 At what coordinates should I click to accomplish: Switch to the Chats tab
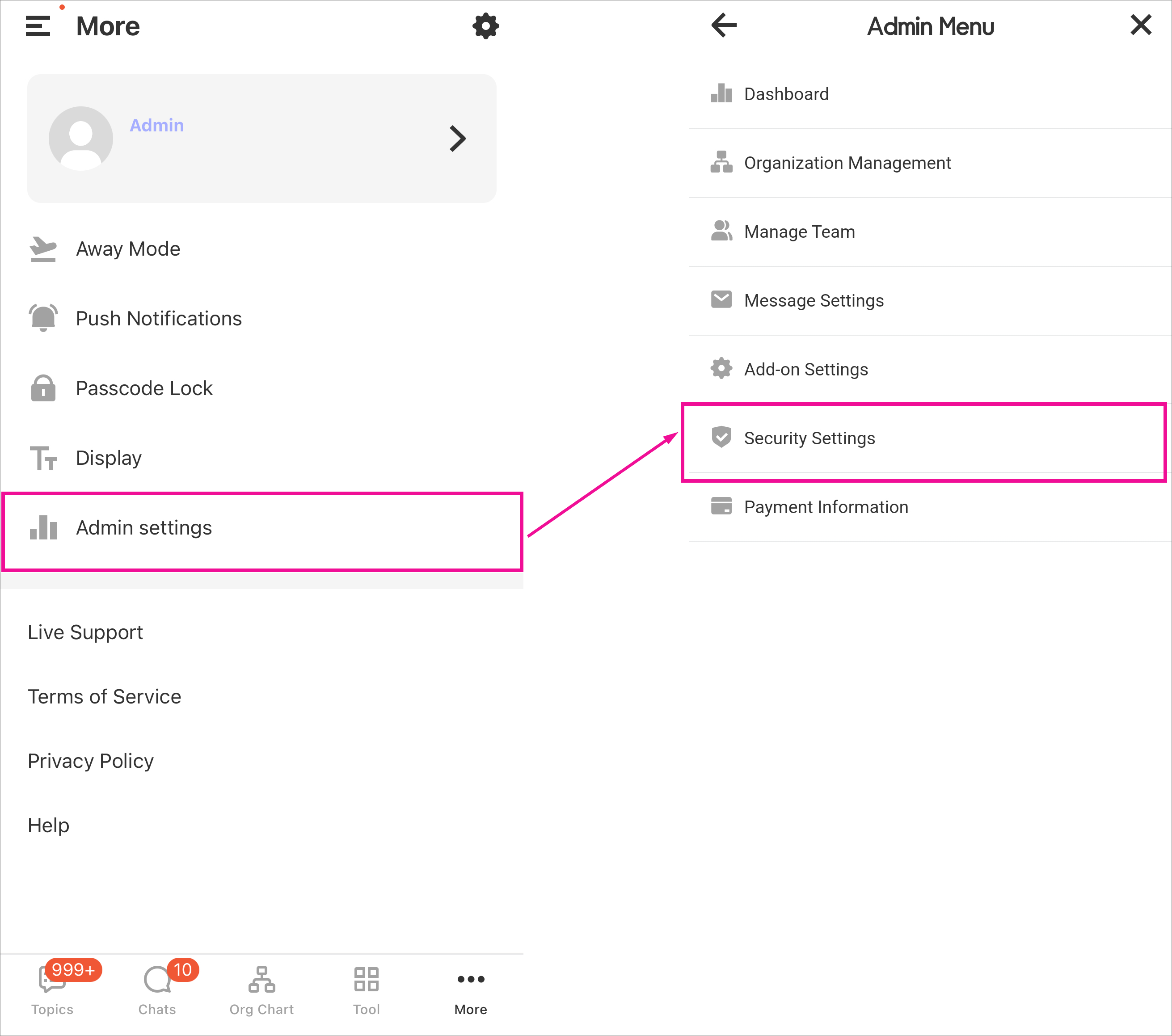[x=156, y=988]
